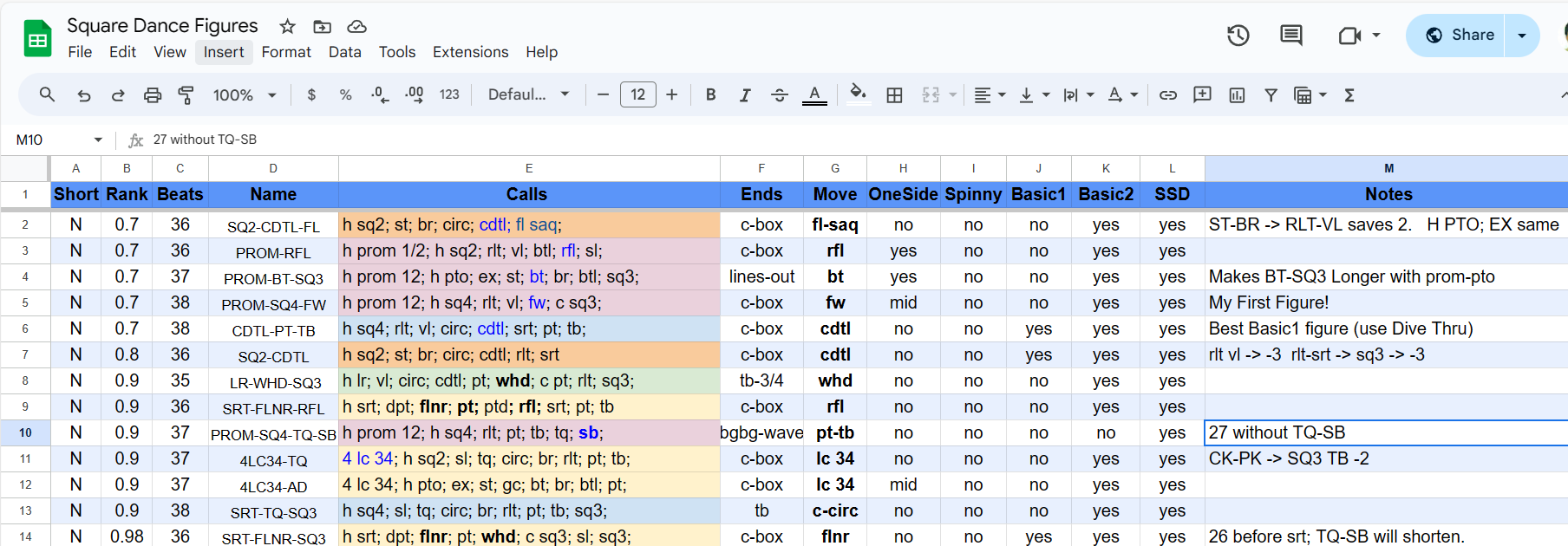Click the font size field showing 12
The image size is (1568, 546).
pos(638,94)
